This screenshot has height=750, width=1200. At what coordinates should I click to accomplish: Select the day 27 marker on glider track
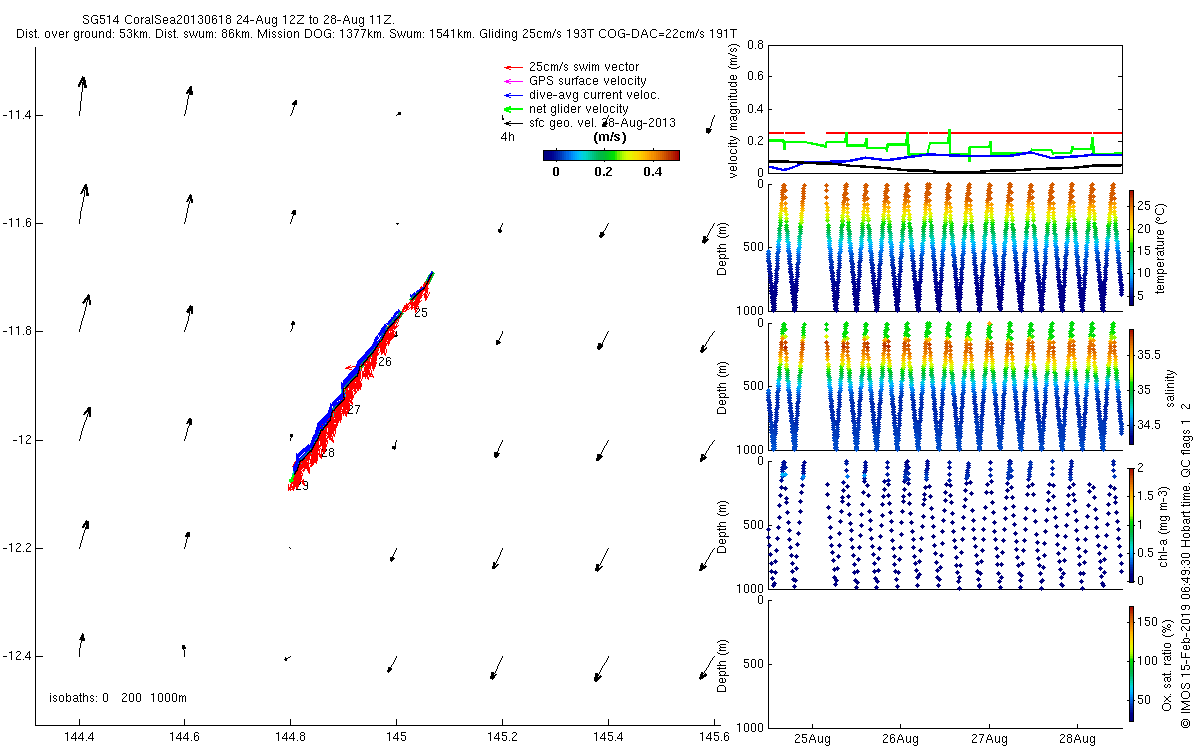353,410
